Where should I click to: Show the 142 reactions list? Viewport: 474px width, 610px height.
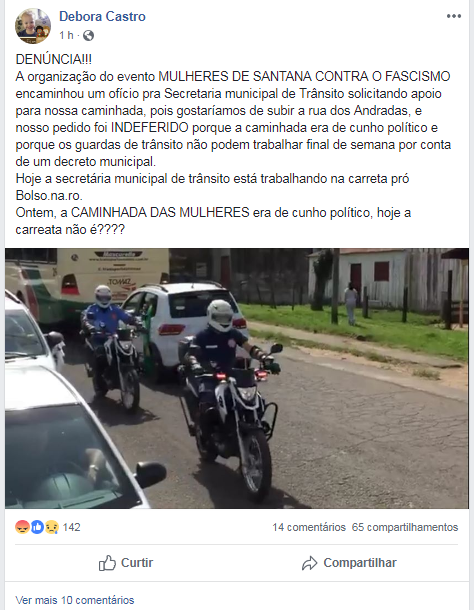click(72, 527)
